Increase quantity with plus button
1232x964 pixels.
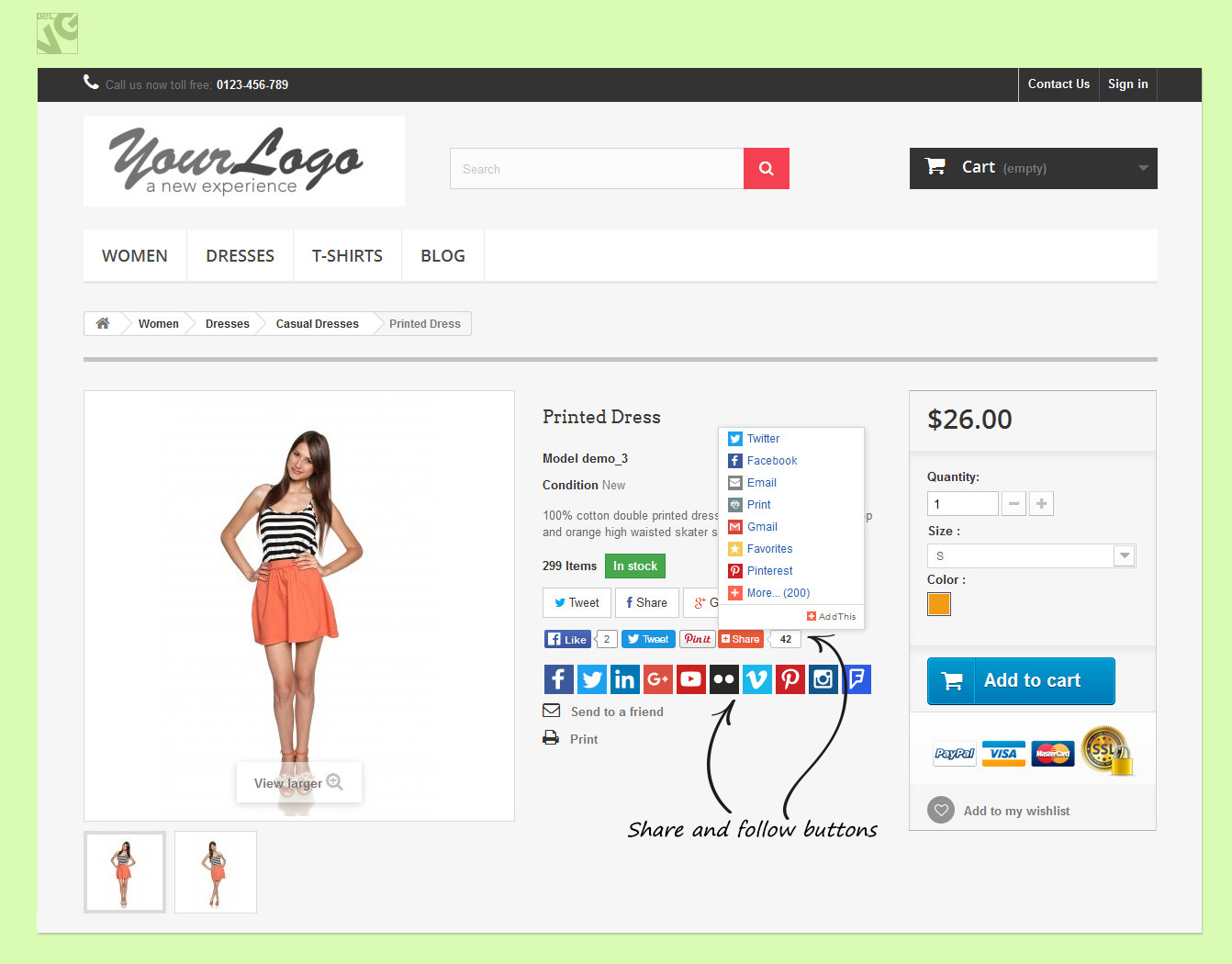tap(1041, 504)
